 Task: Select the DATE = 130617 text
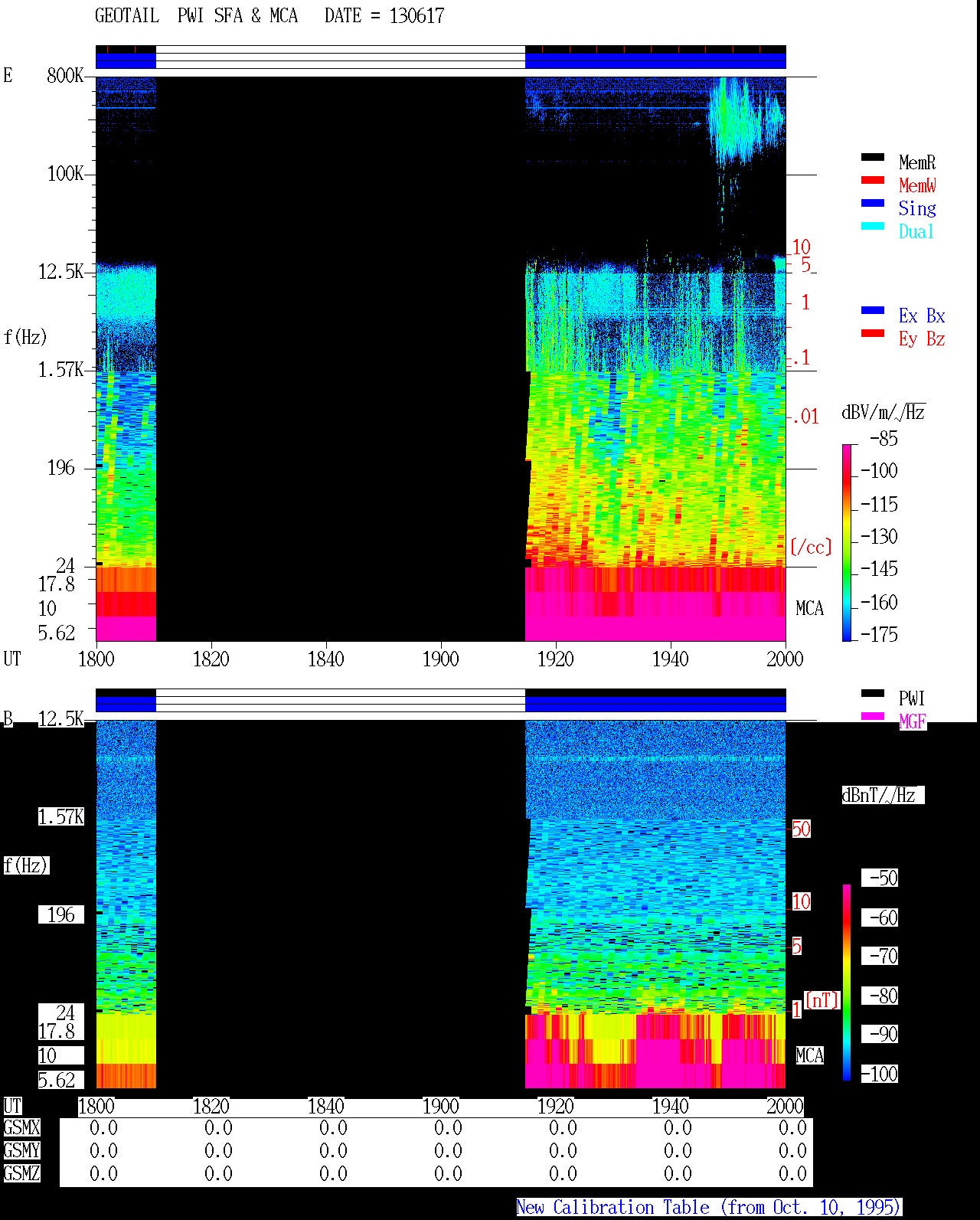pos(384,16)
